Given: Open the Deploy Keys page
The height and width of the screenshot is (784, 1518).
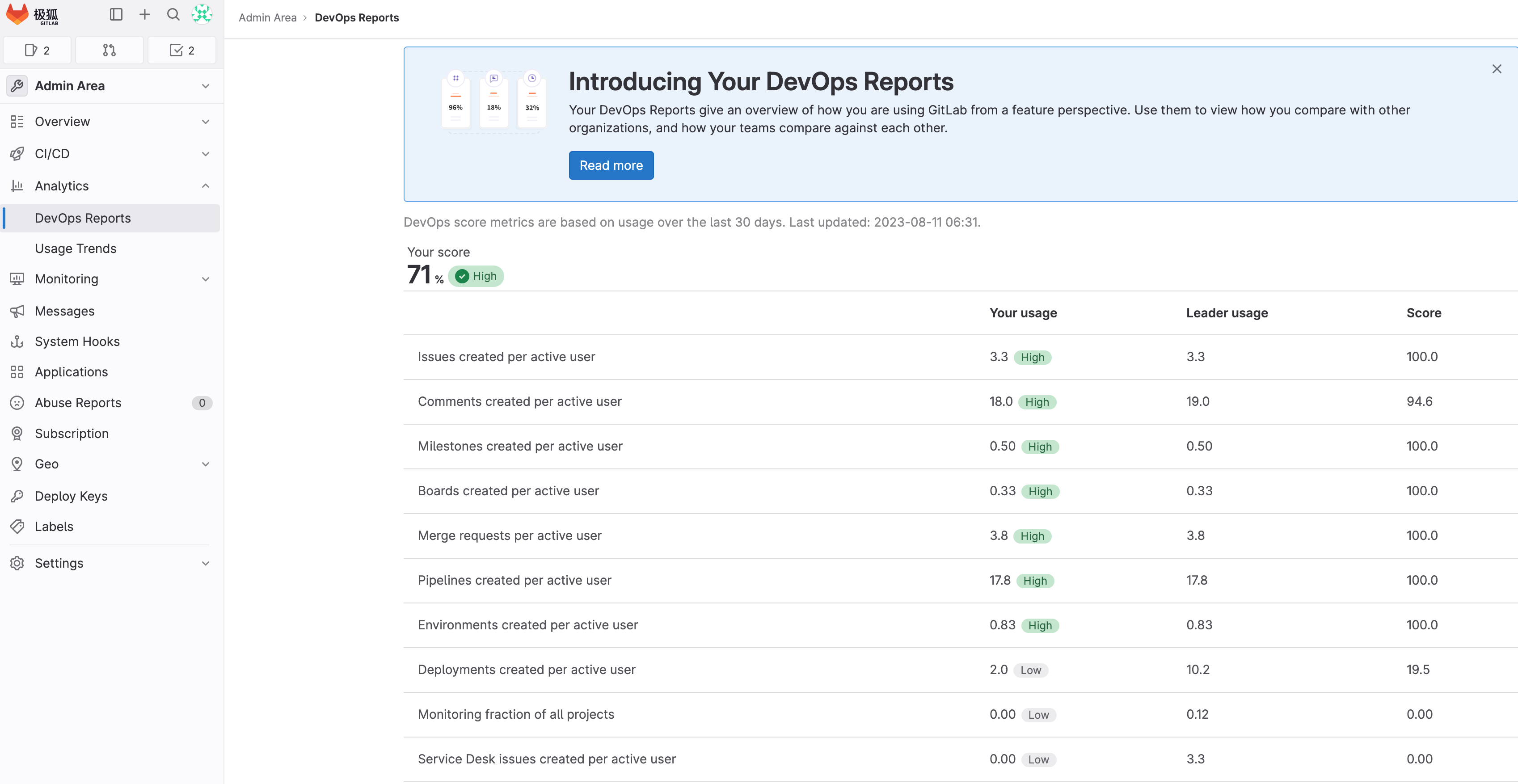Looking at the screenshot, I should tap(71, 496).
